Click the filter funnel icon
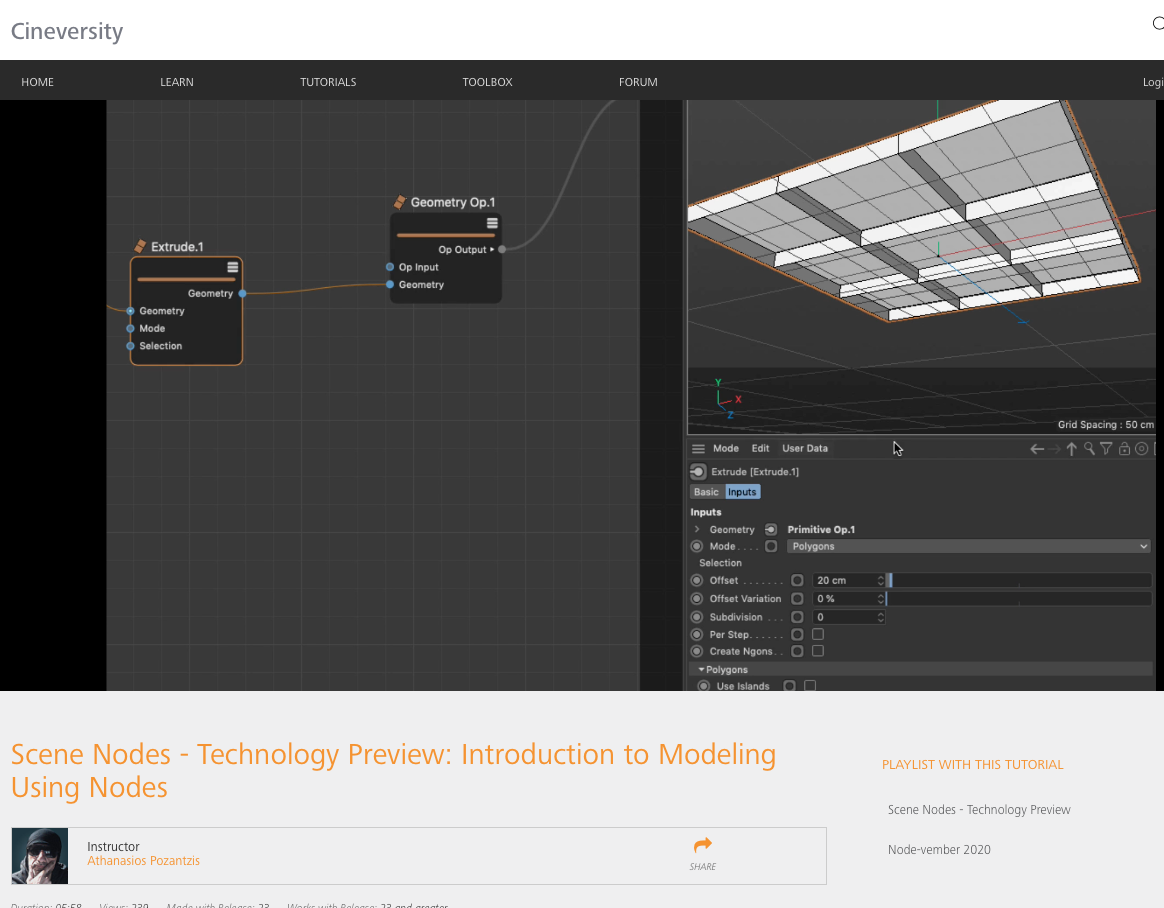Screen dimensions: 1164x908 pyautogui.click(x=1106, y=448)
